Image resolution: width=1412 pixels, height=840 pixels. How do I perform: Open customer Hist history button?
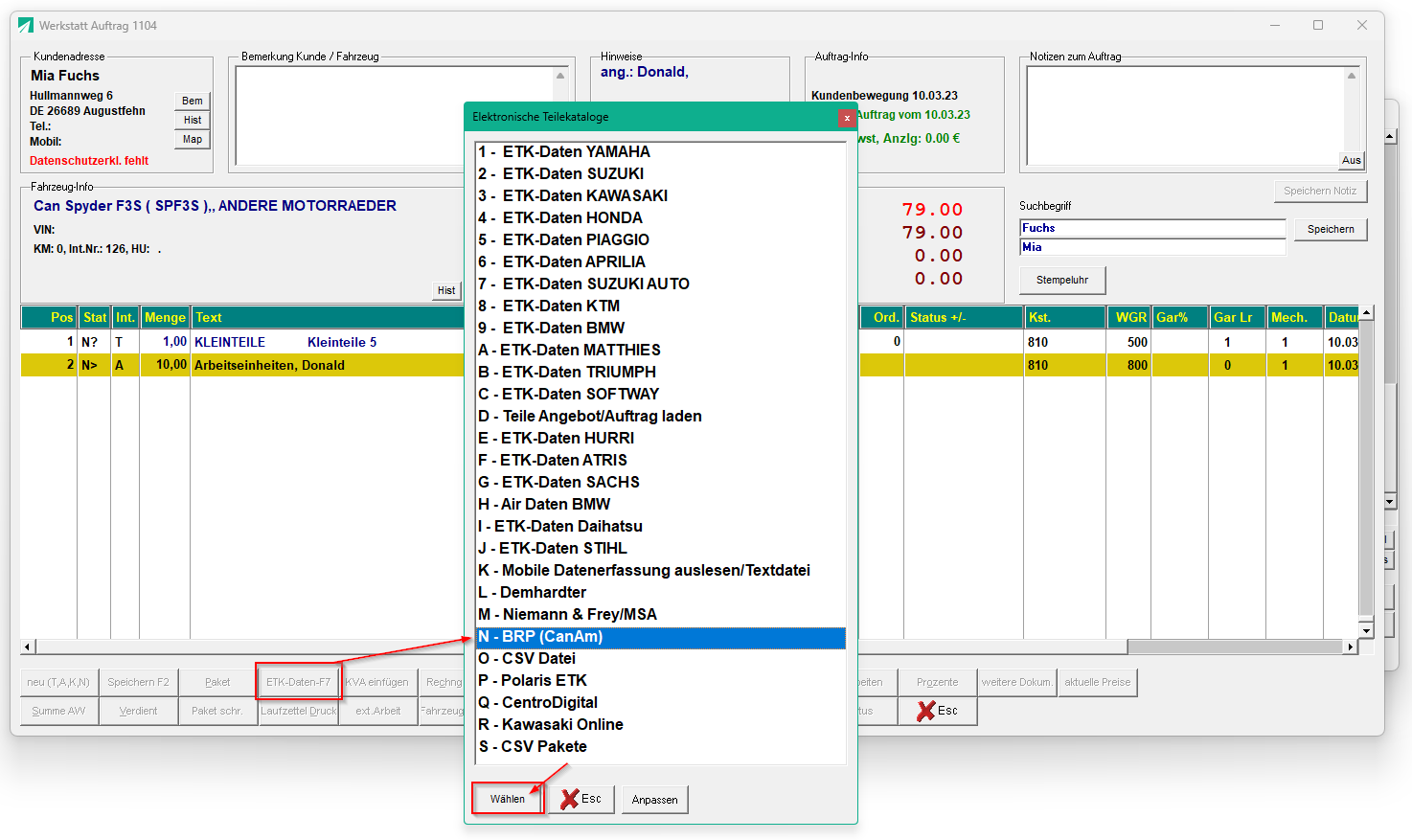click(193, 120)
